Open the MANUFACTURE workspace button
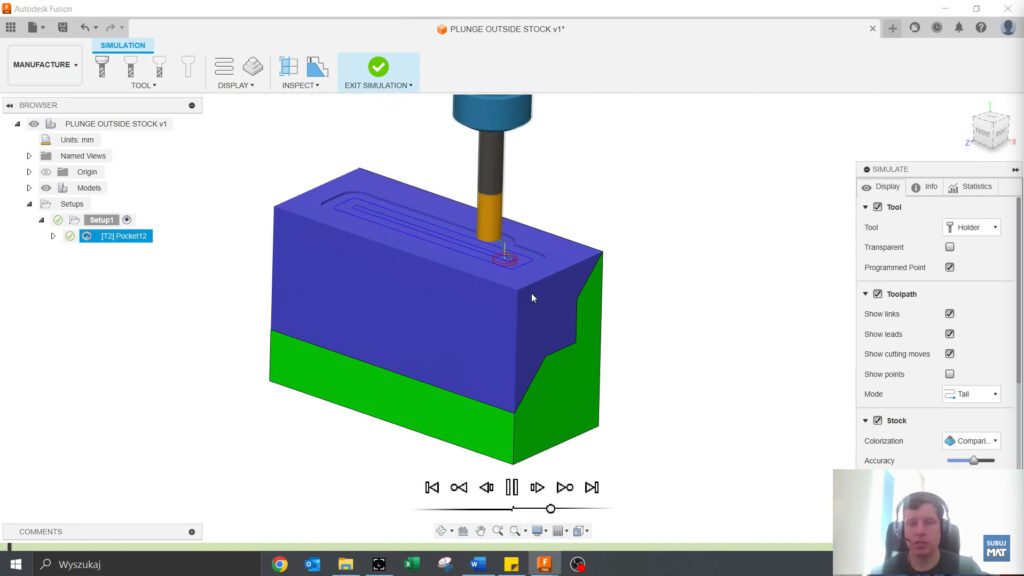The height and width of the screenshot is (576, 1024). pos(45,65)
